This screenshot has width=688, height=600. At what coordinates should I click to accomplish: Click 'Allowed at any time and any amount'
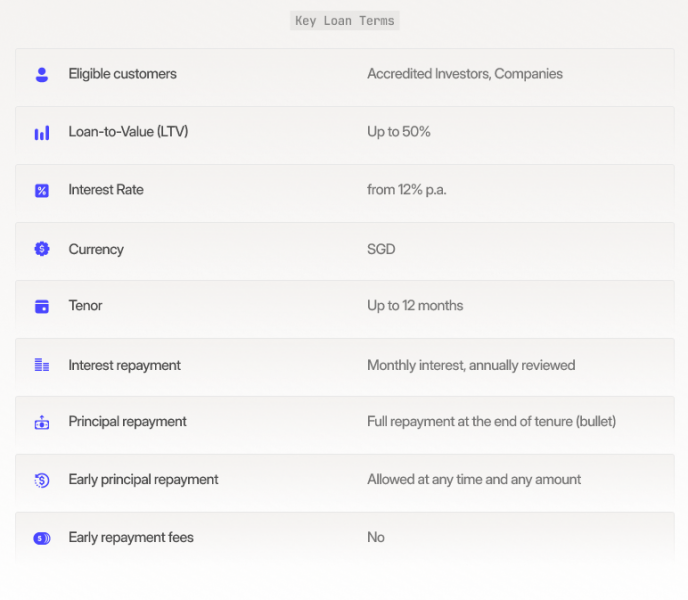473,480
